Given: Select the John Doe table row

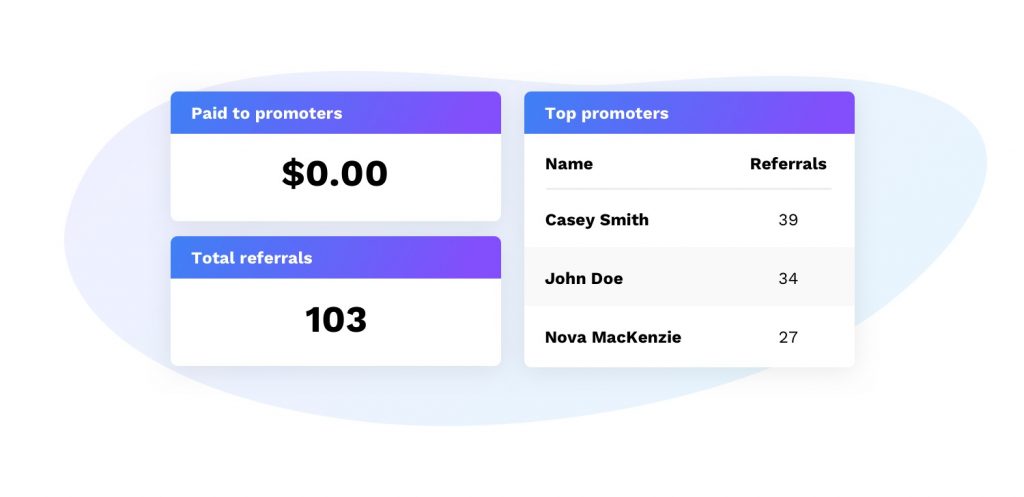Looking at the screenshot, I should pos(689,278).
